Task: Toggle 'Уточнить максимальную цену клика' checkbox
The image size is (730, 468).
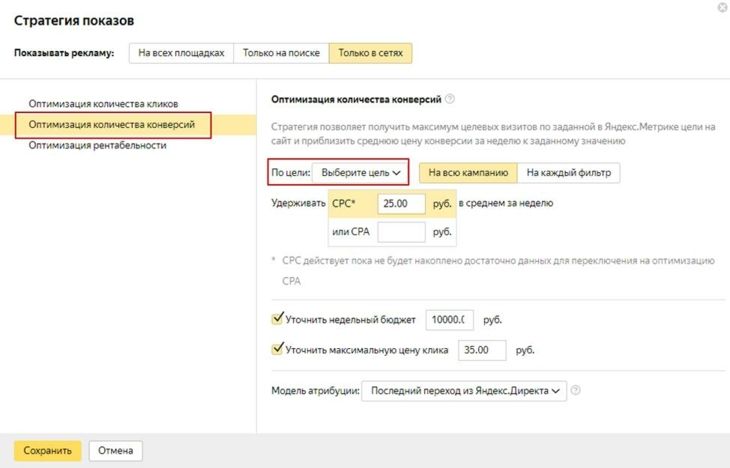Action: 277,349
